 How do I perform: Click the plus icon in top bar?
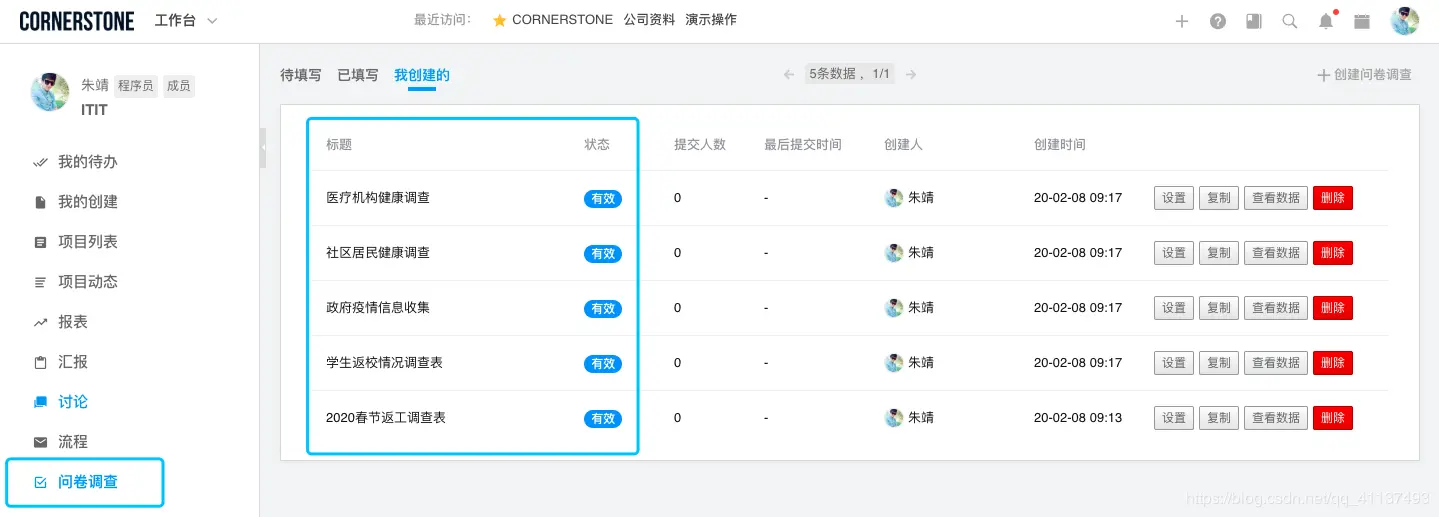(1182, 21)
